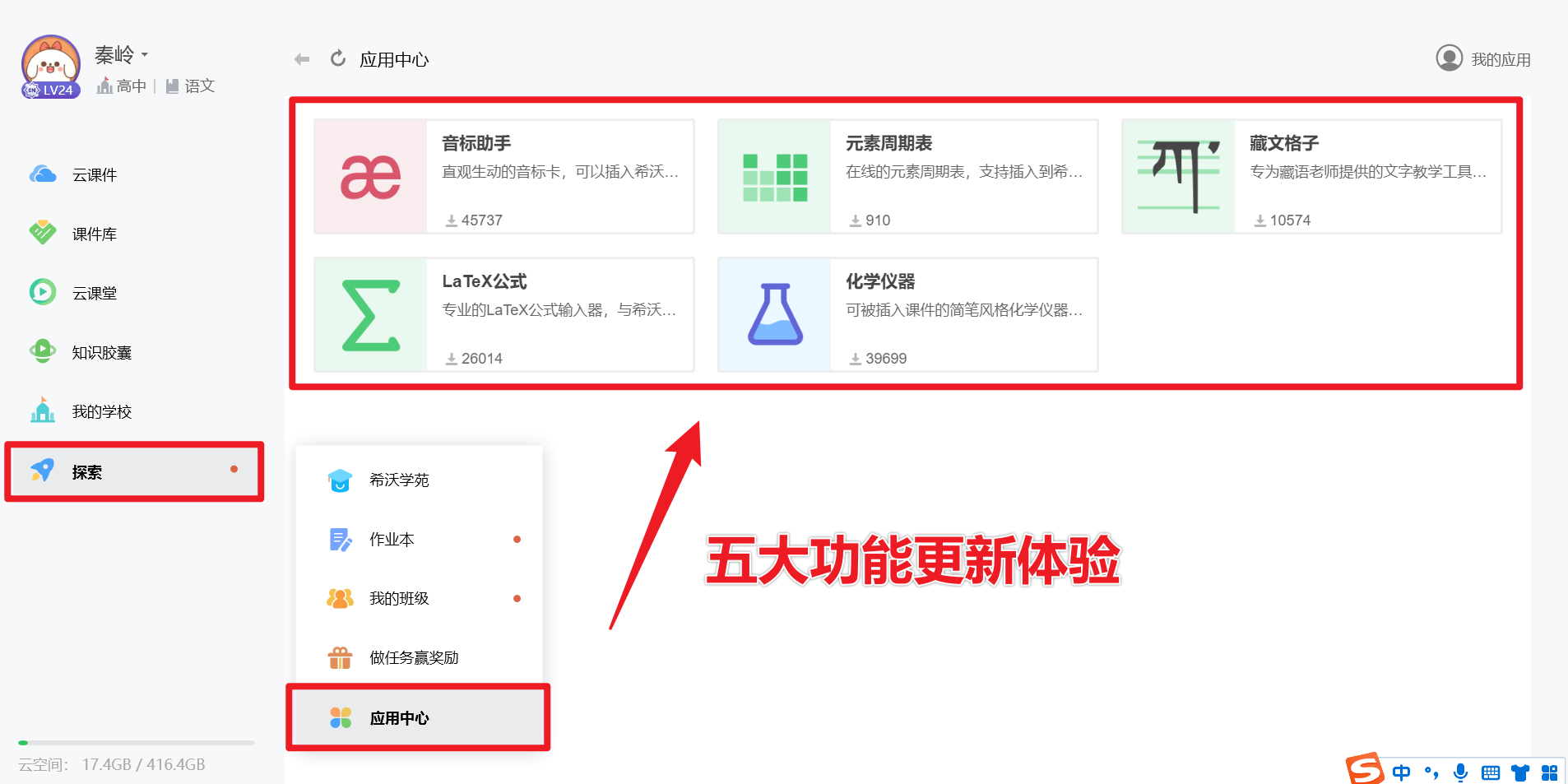Click the 元素周期表 app title
The width and height of the screenshot is (1568, 784).
(x=889, y=143)
